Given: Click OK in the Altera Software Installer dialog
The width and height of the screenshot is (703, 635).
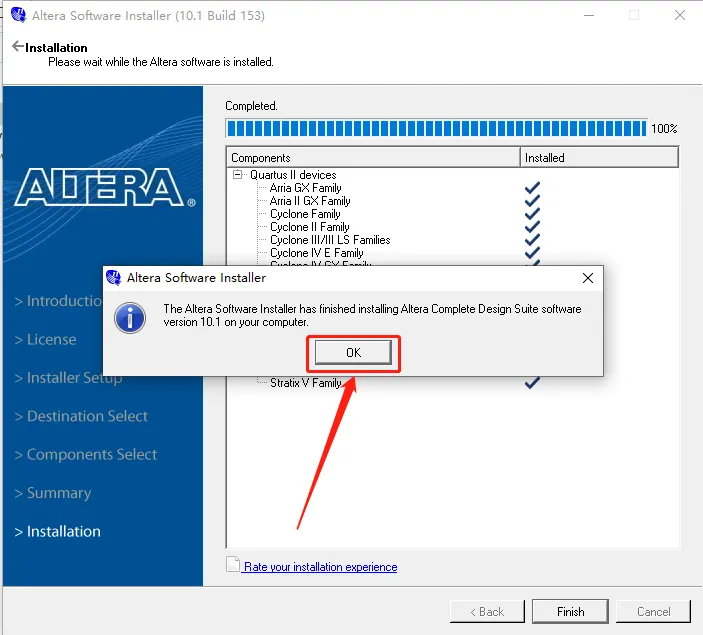Looking at the screenshot, I should (353, 352).
